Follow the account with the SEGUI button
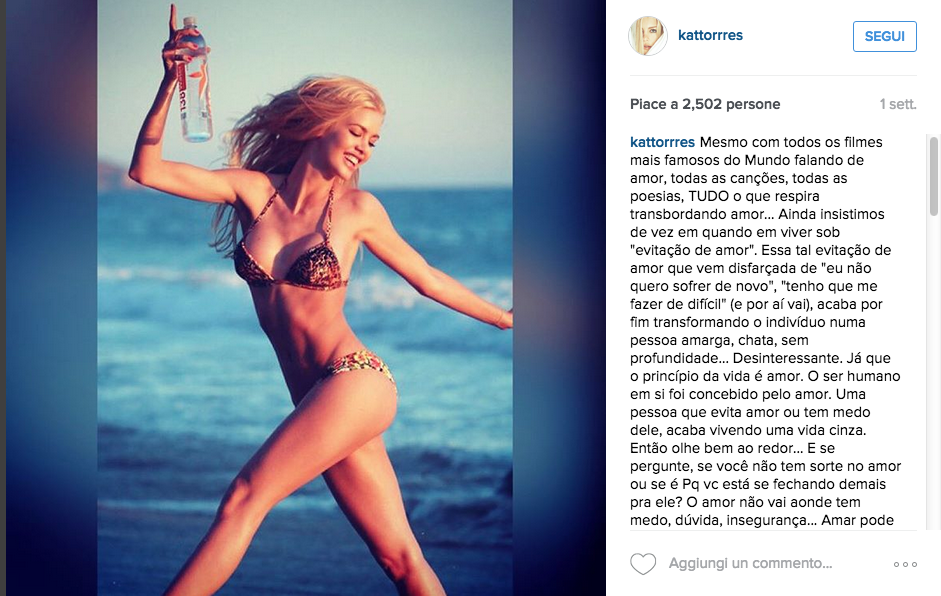This screenshot has width=941, height=596. pyautogui.click(x=885, y=36)
